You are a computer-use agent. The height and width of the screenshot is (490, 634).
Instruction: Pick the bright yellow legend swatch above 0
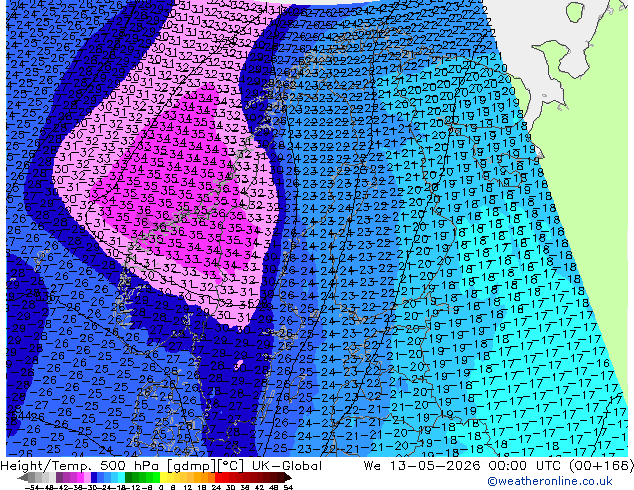163,477
